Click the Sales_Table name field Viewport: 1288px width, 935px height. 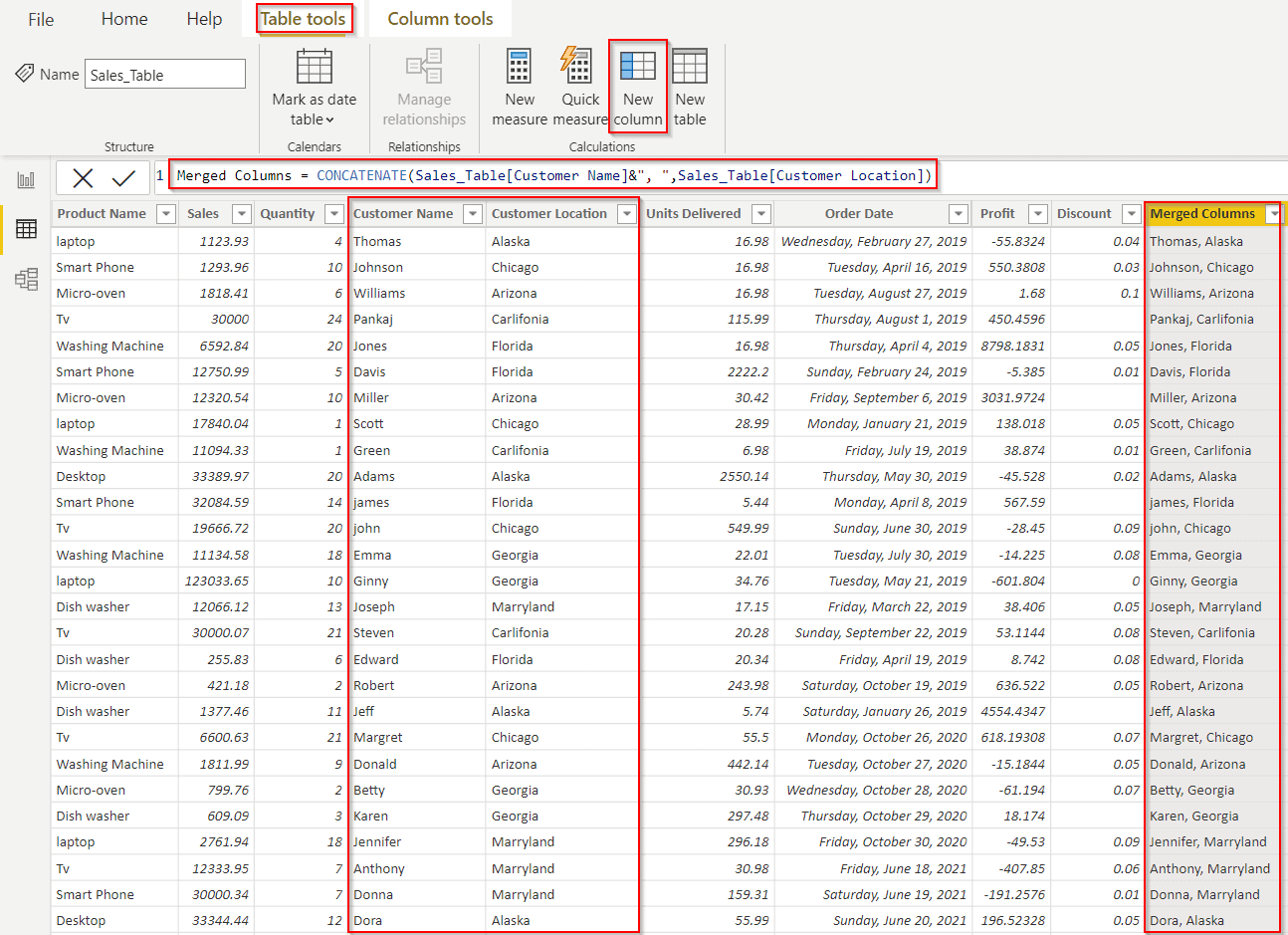(x=164, y=73)
